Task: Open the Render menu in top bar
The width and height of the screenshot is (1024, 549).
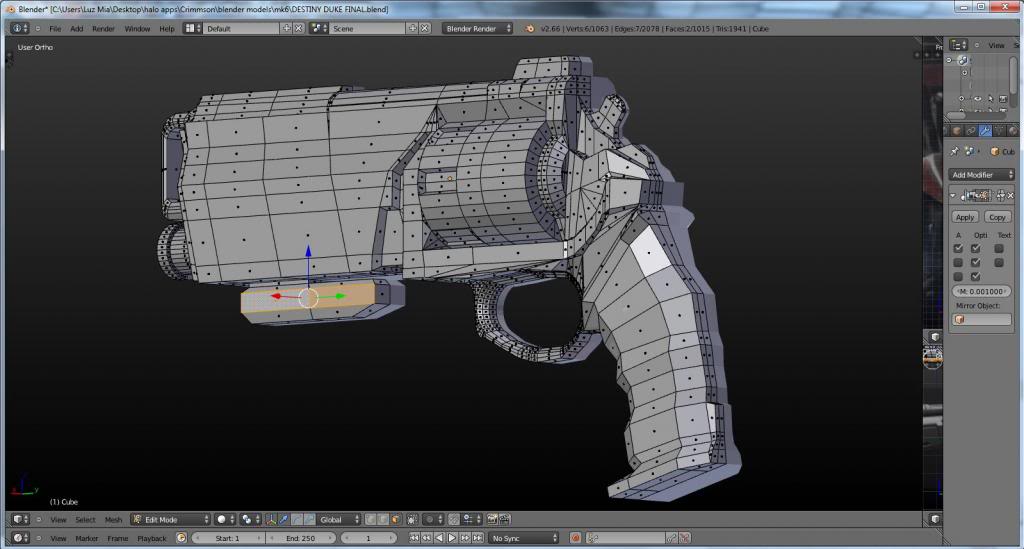Action: click(x=103, y=28)
